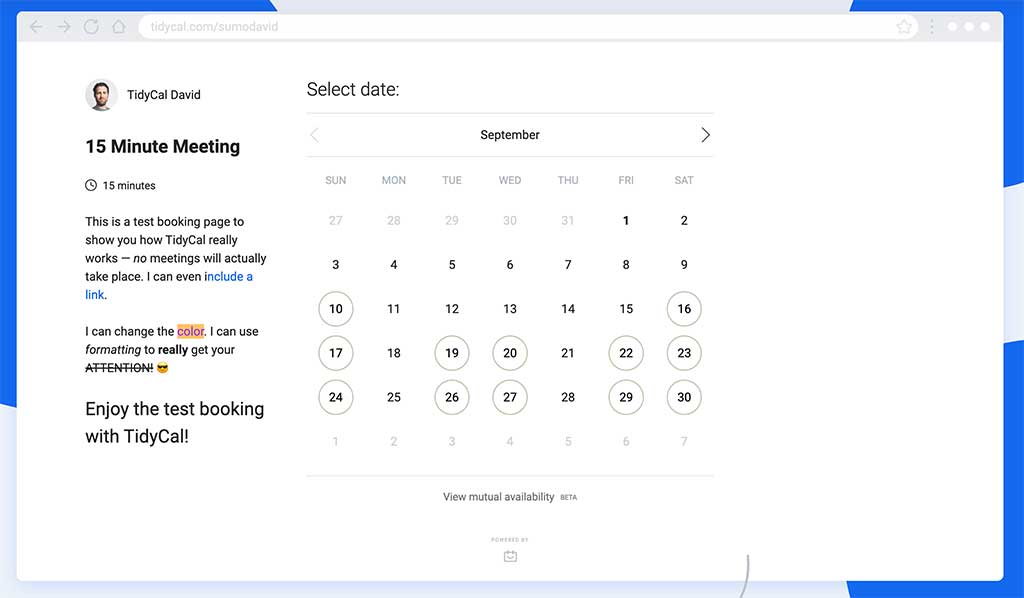1024x598 pixels.
Task: Go to browser home icon
Action: 118,27
